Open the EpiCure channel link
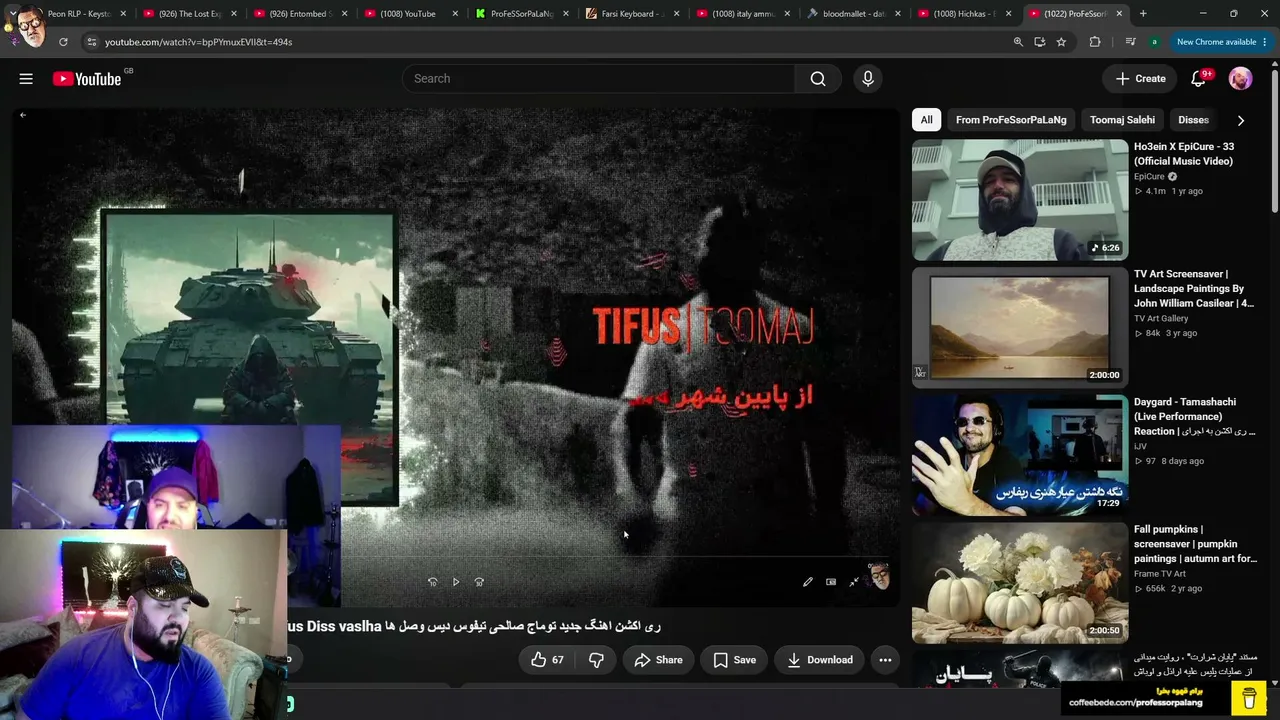This screenshot has height=720, width=1280. (1149, 177)
